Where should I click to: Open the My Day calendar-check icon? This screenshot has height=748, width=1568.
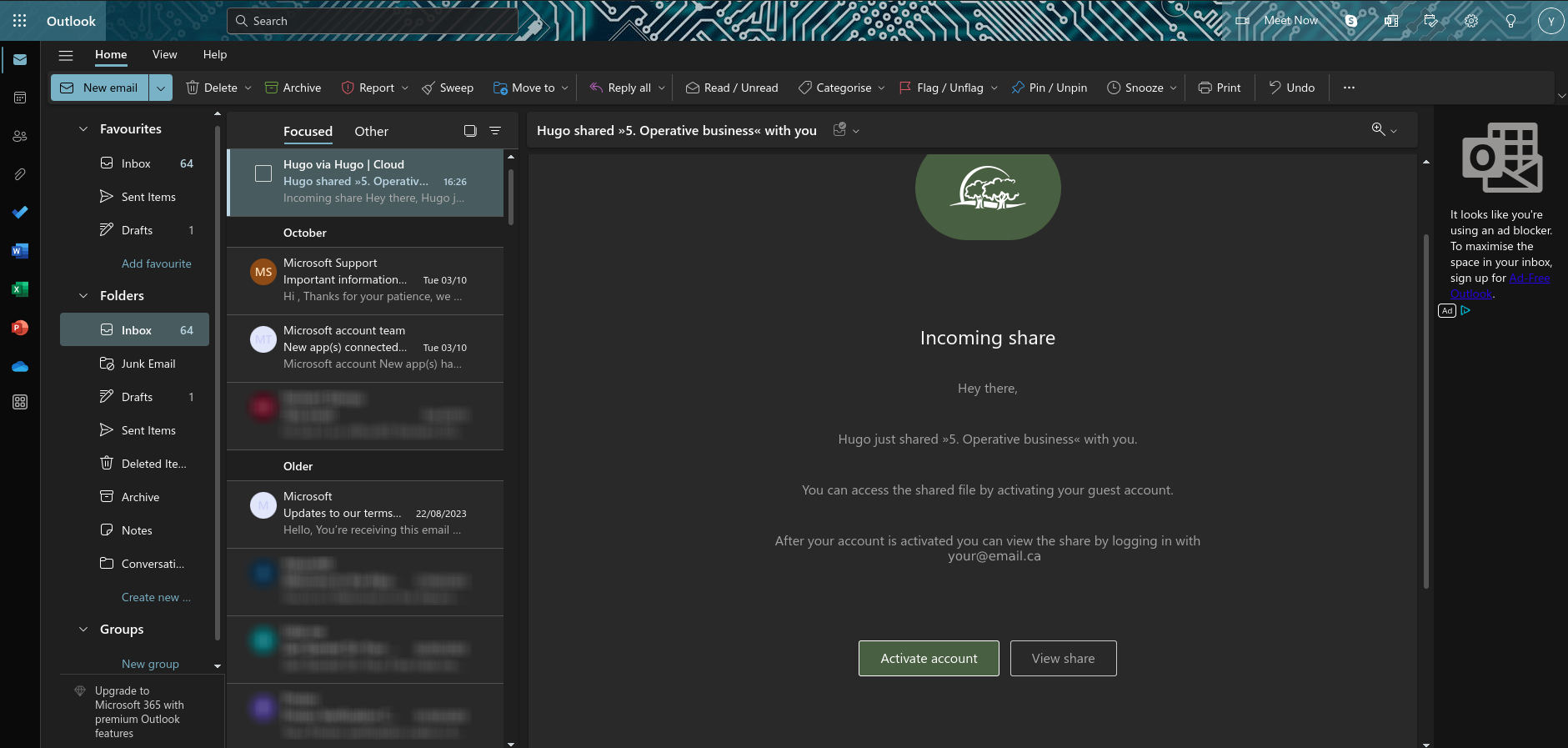[x=1430, y=21]
